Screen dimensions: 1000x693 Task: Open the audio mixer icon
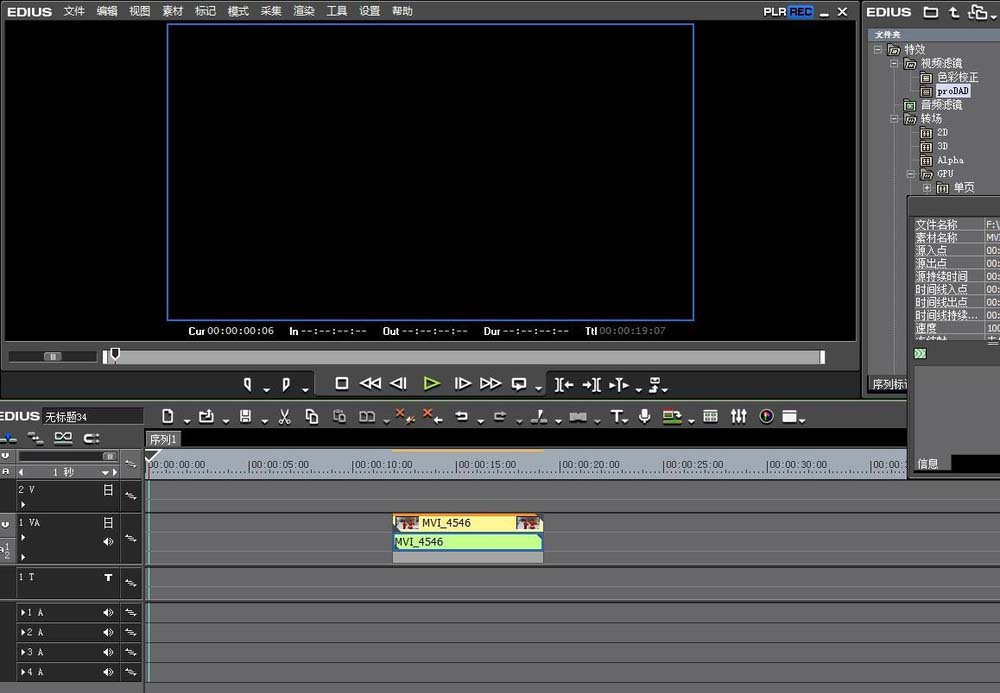[739, 416]
